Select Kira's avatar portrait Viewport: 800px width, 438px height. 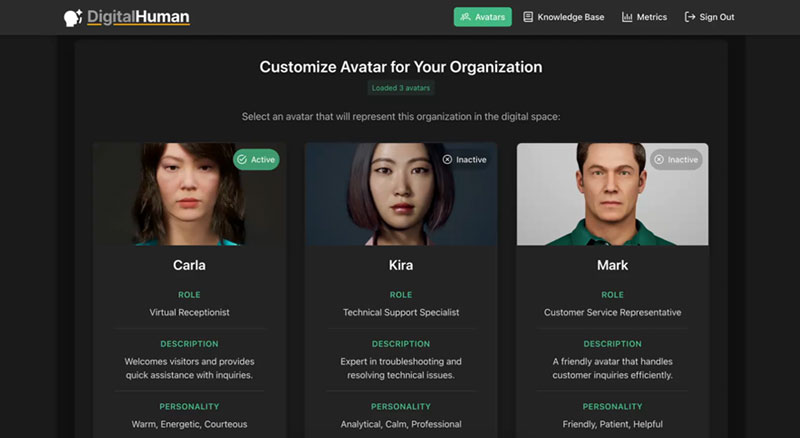(401, 194)
